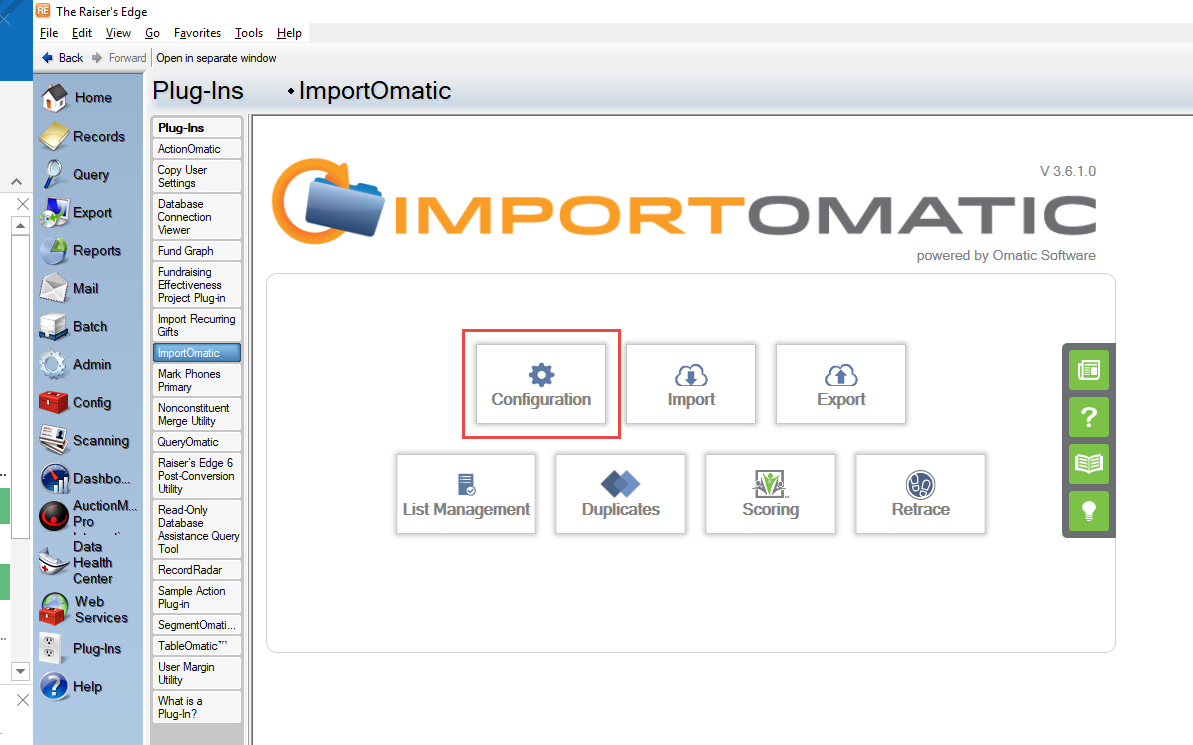Open the Duplicates tool

(x=620, y=493)
